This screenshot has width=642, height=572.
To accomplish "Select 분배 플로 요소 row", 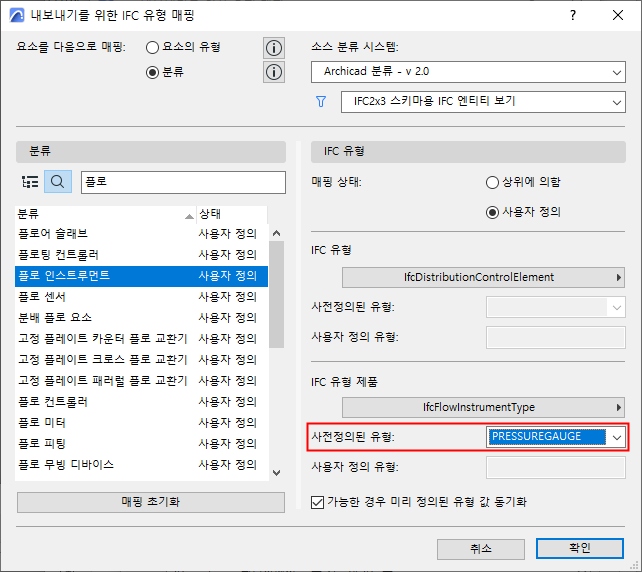I will [x=142, y=318].
